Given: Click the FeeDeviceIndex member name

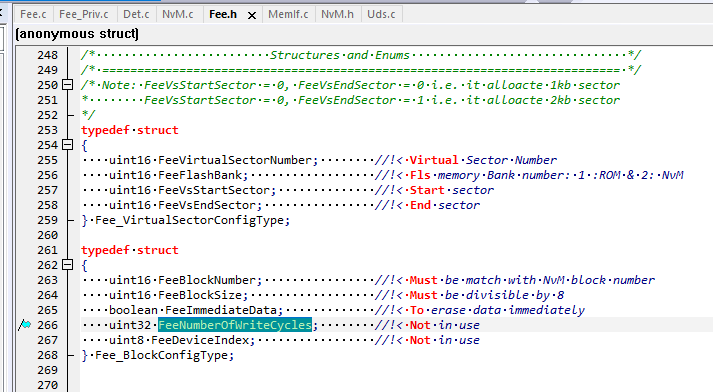Looking at the screenshot, I should point(200,340).
